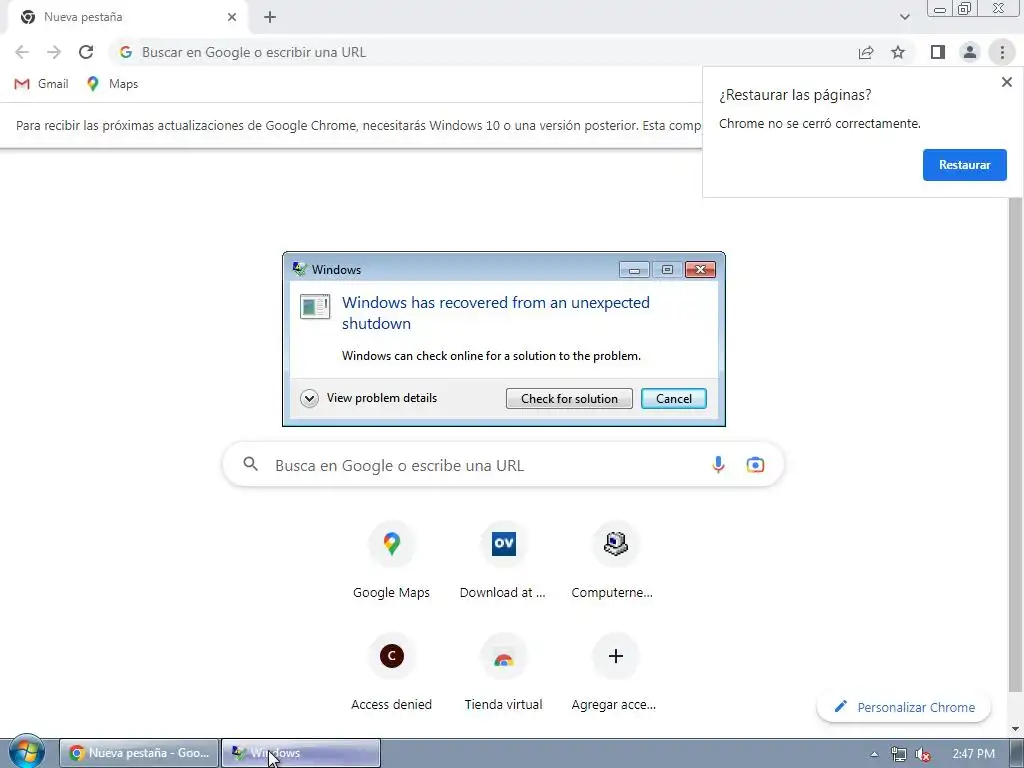Click Check for solution button

point(569,398)
